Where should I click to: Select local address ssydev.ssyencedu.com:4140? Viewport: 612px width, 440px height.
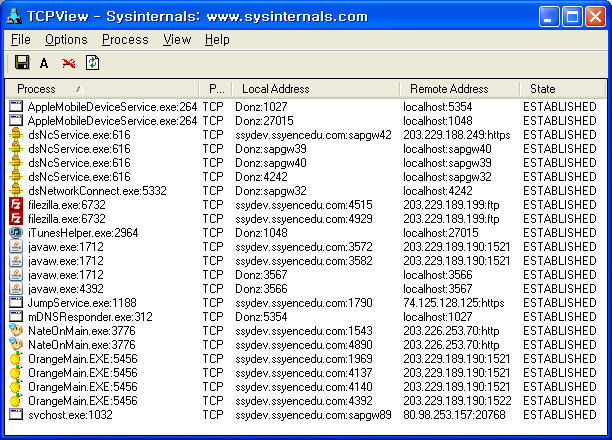tap(304, 387)
